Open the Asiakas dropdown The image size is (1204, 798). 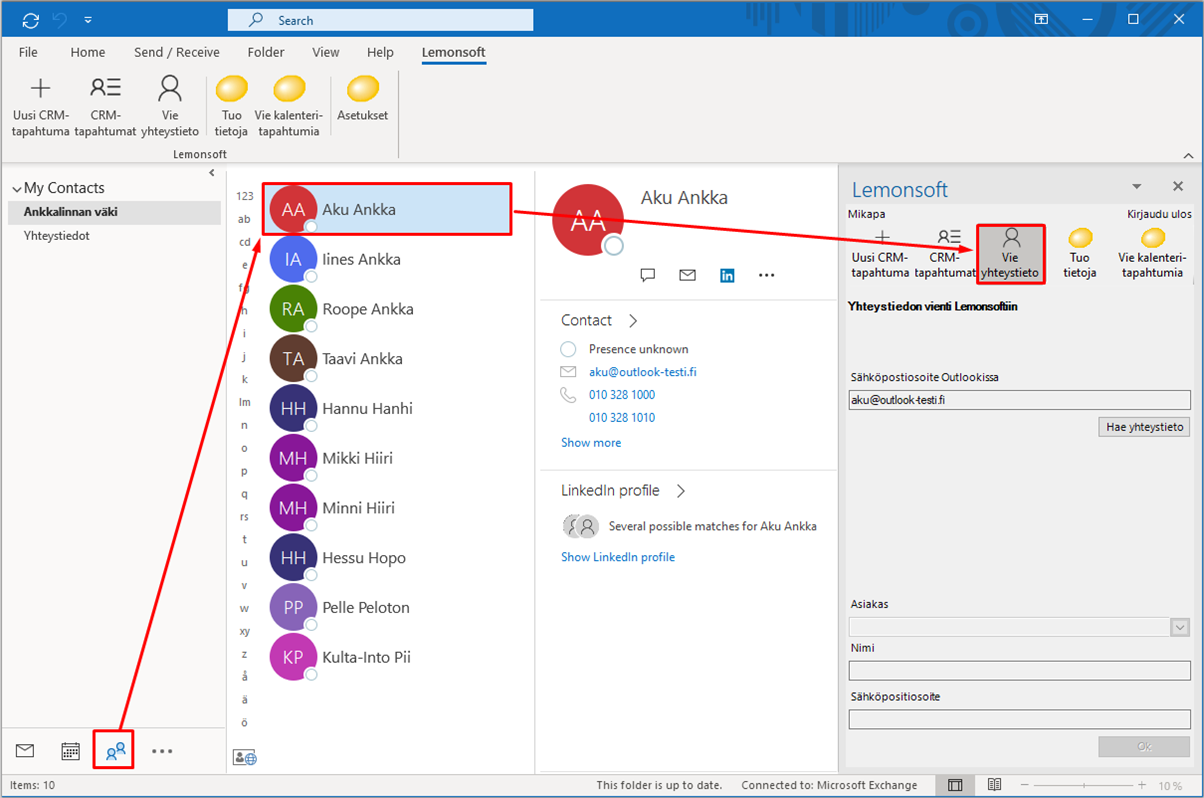[1180, 627]
